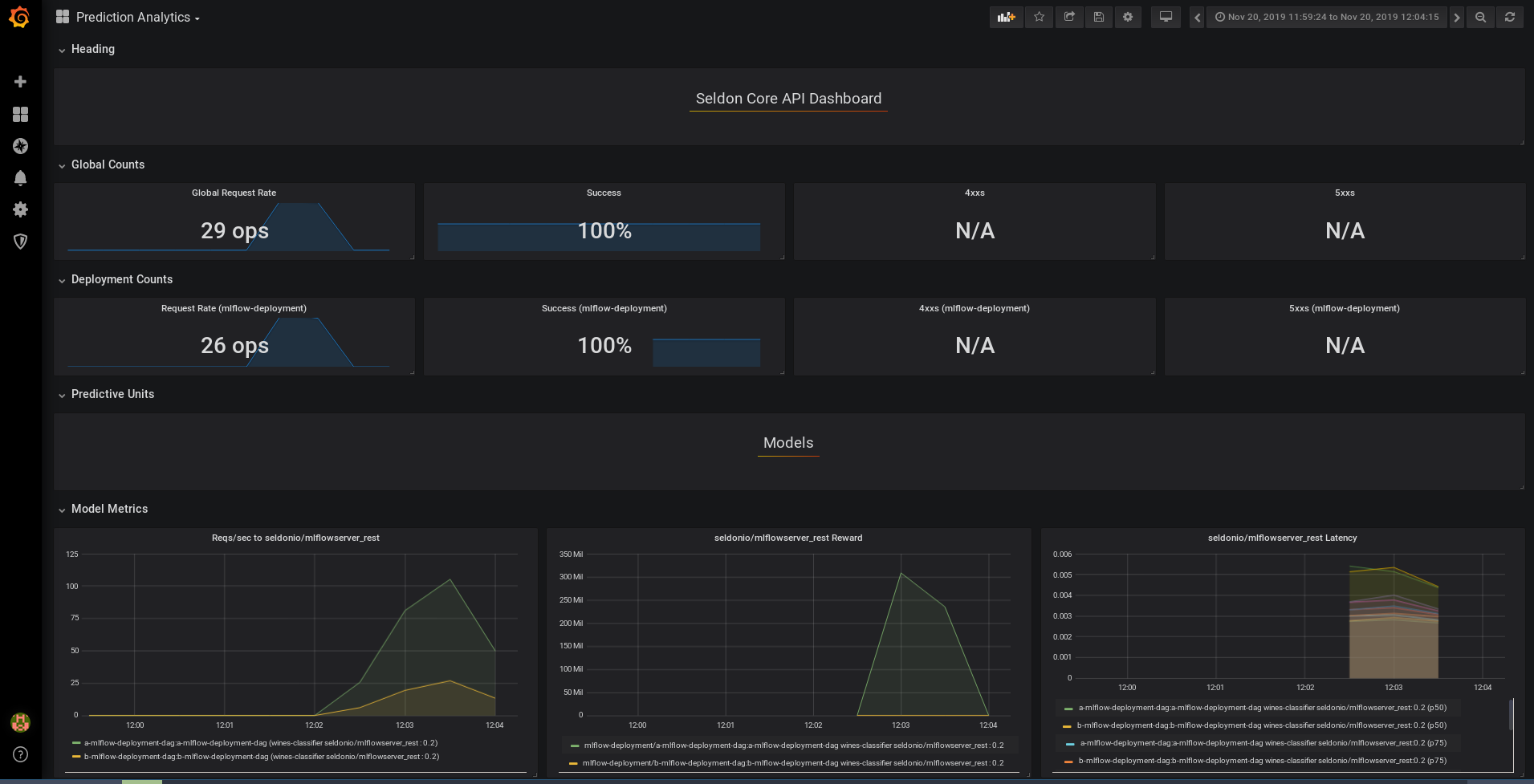Refresh the dashboard data
The height and width of the screenshot is (784, 1534).
click(x=1510, y=17)
